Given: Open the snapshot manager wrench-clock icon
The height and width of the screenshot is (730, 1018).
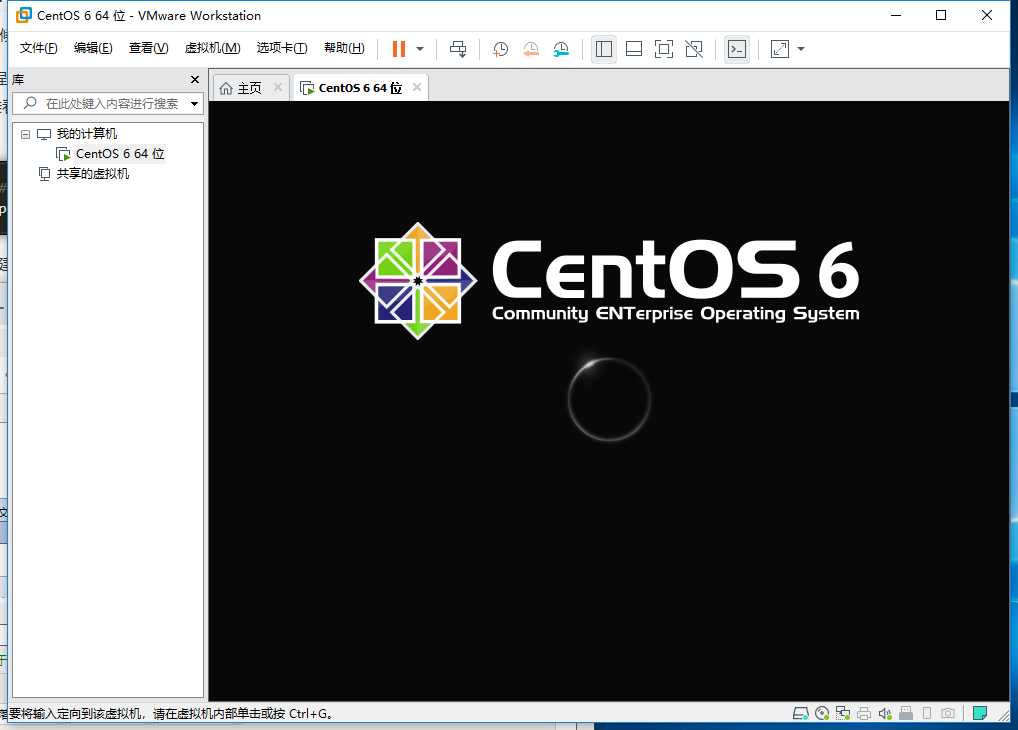Looking at the screenshot, I should pos(561,49).
